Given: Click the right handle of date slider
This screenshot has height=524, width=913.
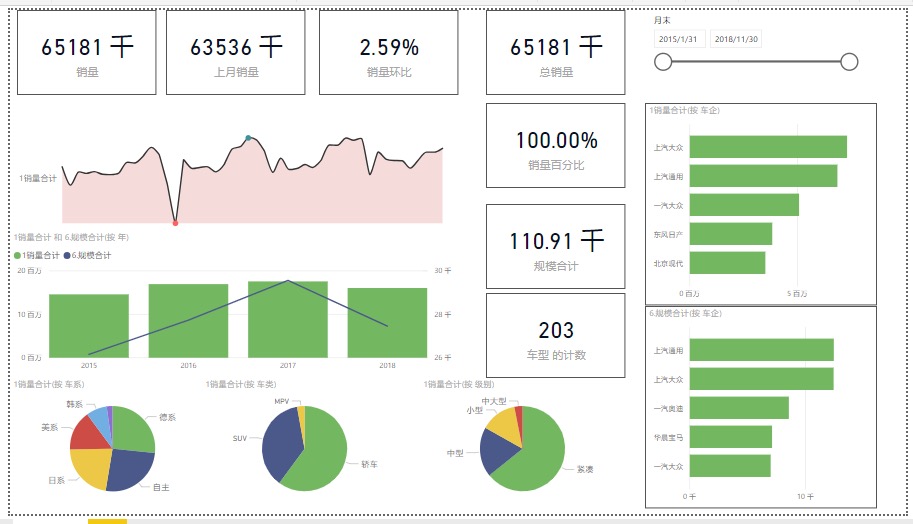Looking at the screenshot, I should click(x=849, y=62).
